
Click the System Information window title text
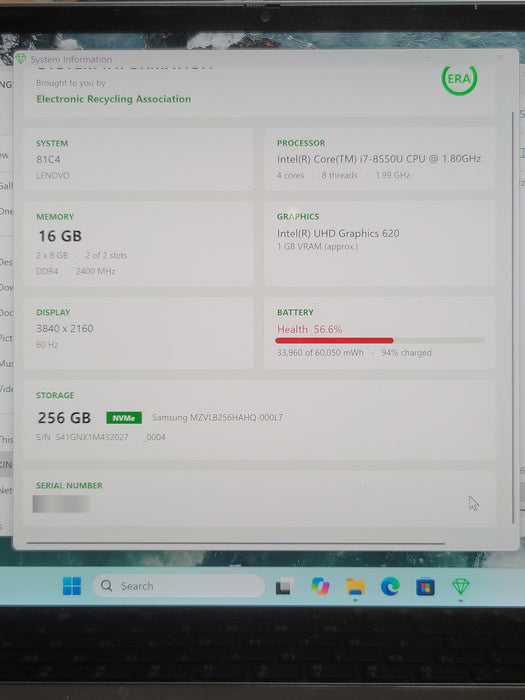(x=71, y=59)
